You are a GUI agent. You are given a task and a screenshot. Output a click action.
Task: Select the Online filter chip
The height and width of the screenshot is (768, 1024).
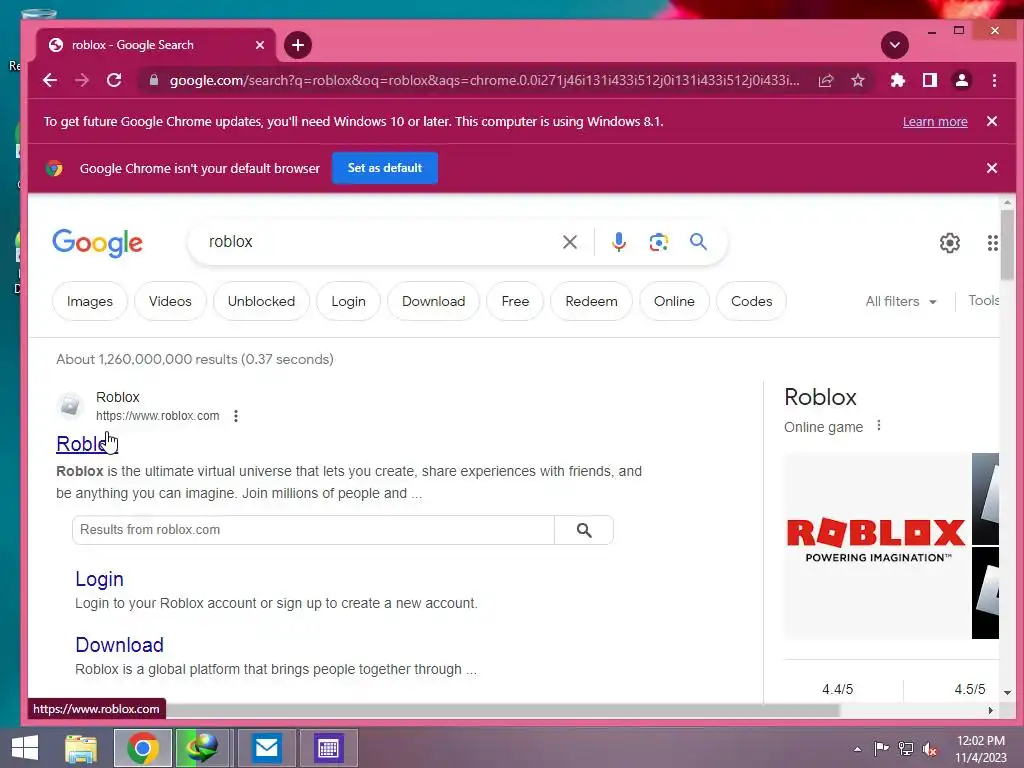[674, 301]
